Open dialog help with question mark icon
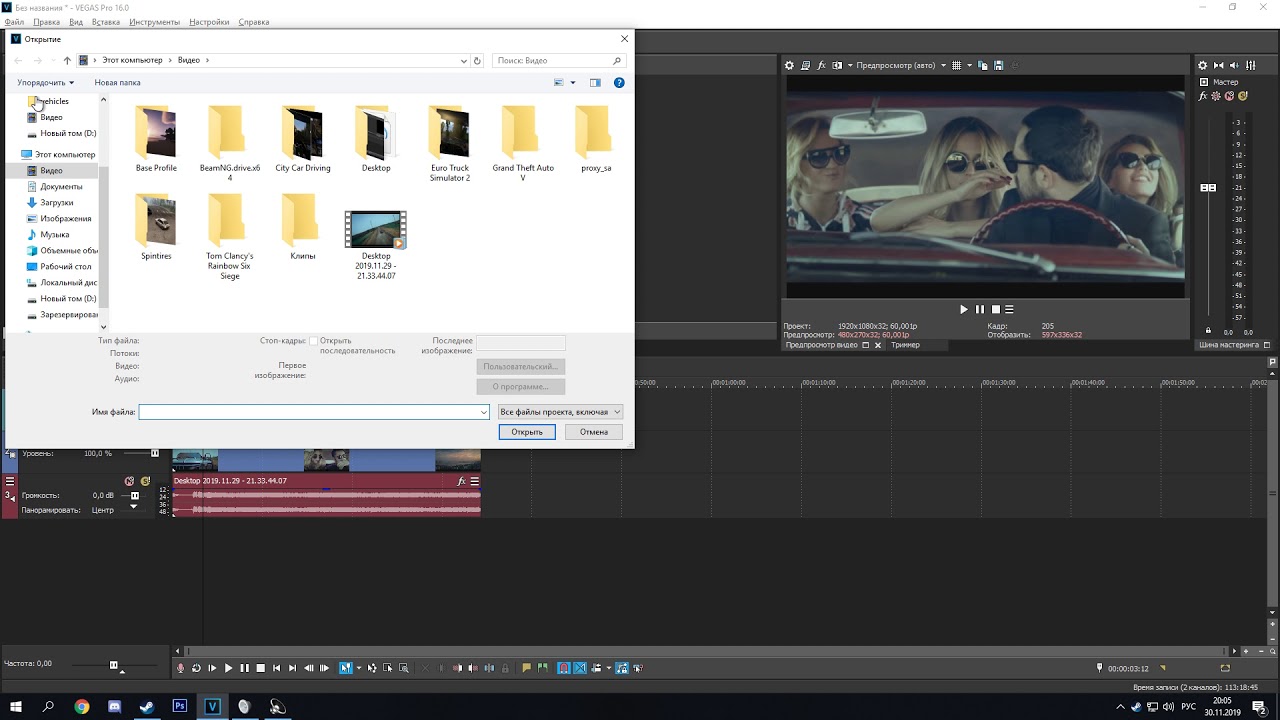This screenshot has height=720, width=1280. coord(619,83)
